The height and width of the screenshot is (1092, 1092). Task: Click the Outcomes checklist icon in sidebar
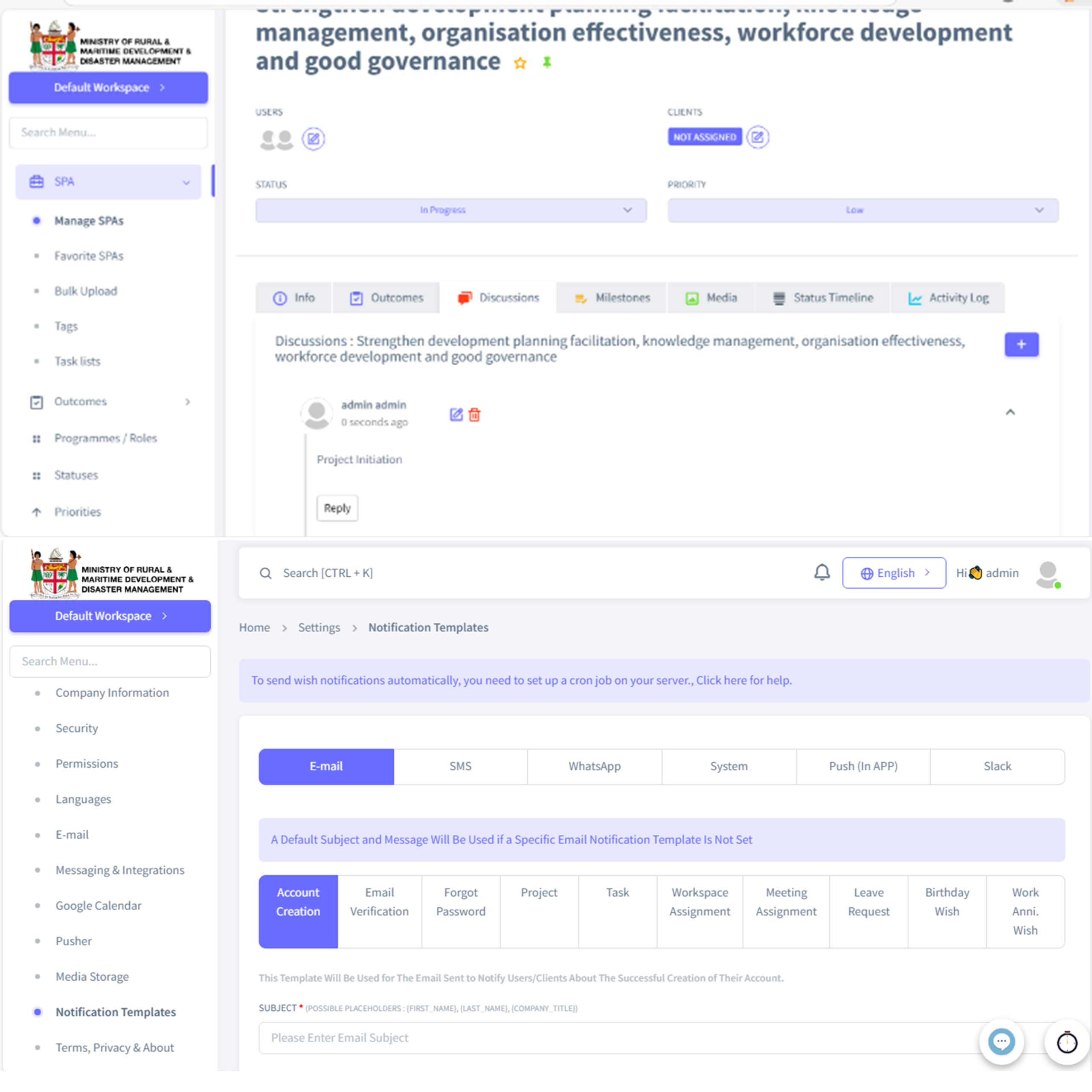coord(36,402)
